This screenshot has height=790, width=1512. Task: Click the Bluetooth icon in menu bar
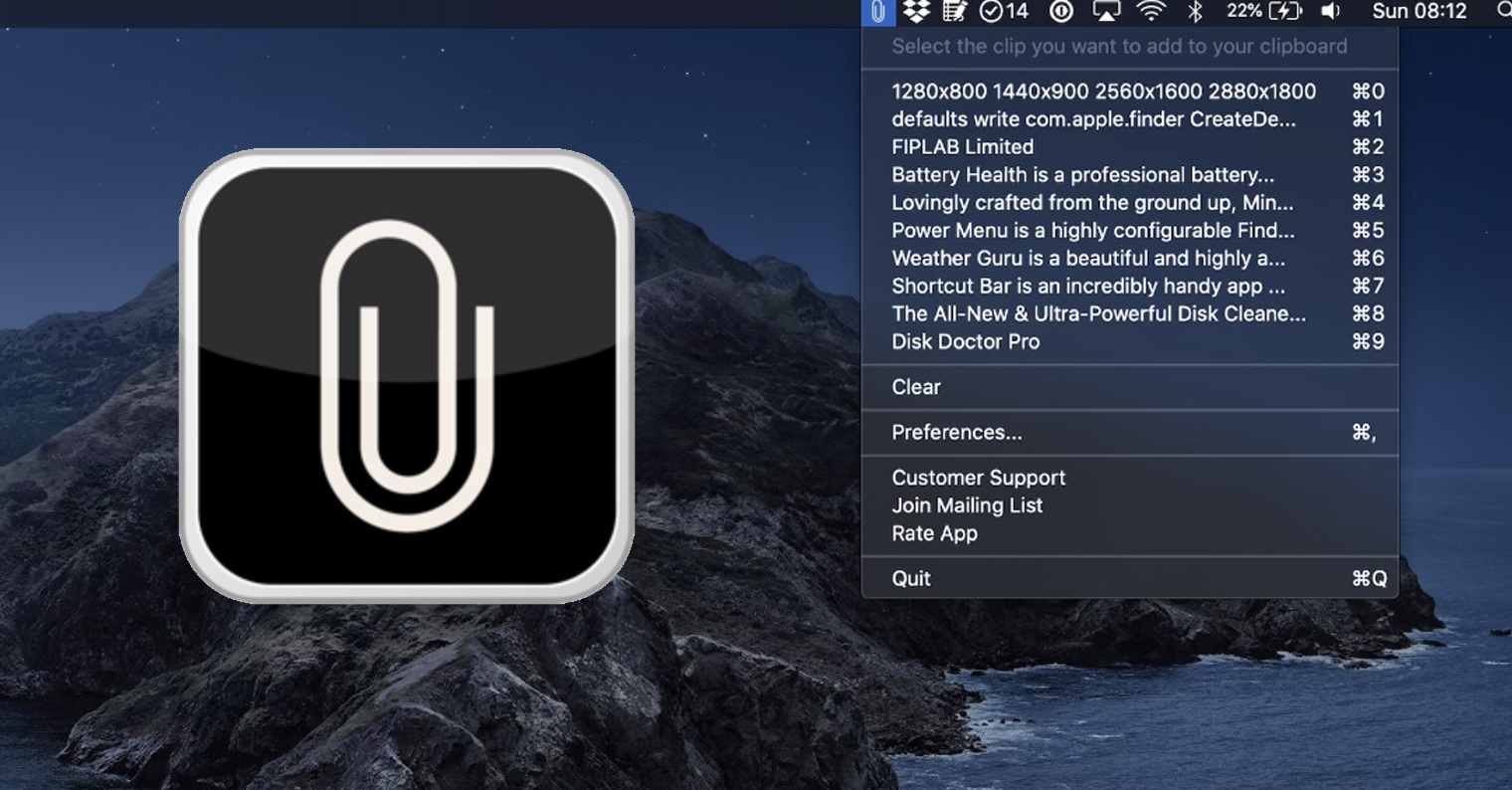click(x=1196, y=12)
